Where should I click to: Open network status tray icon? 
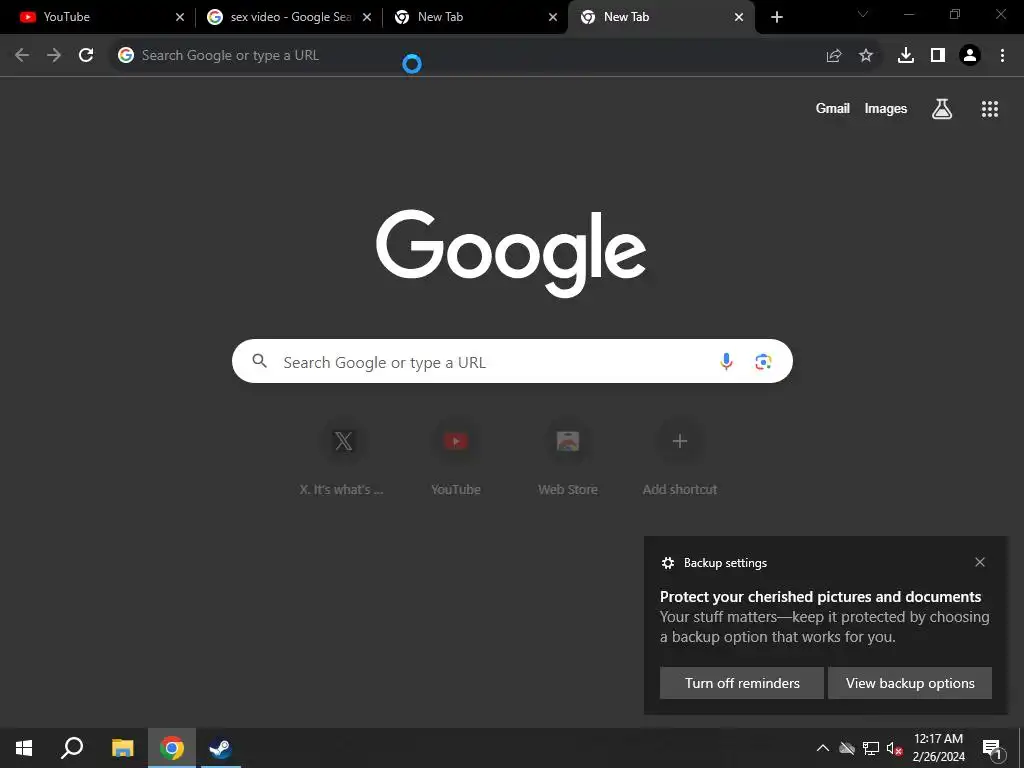click(871, 748)
